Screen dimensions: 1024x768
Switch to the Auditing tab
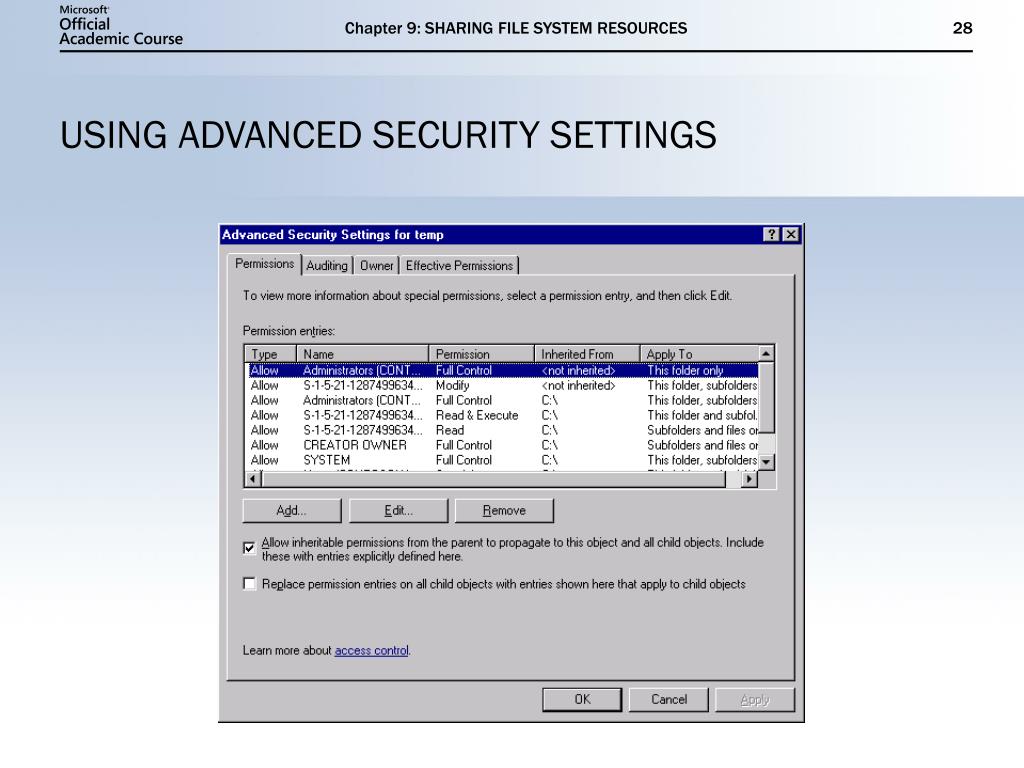tap(327, 266)
